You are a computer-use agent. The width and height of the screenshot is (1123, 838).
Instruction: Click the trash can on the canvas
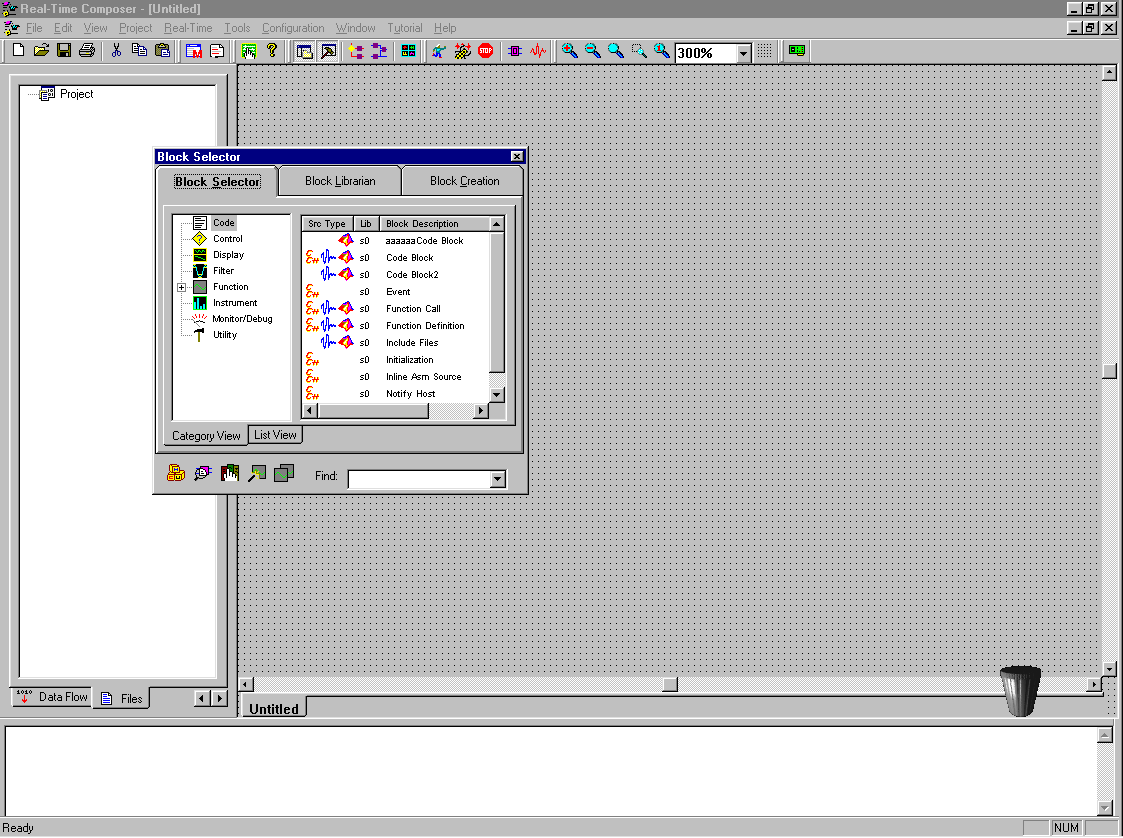(x=1020, y=690)
